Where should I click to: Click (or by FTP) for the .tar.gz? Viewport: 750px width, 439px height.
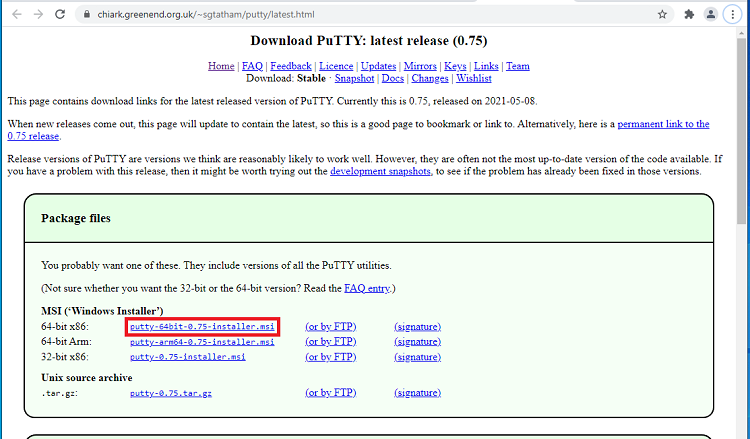[331, 393]
